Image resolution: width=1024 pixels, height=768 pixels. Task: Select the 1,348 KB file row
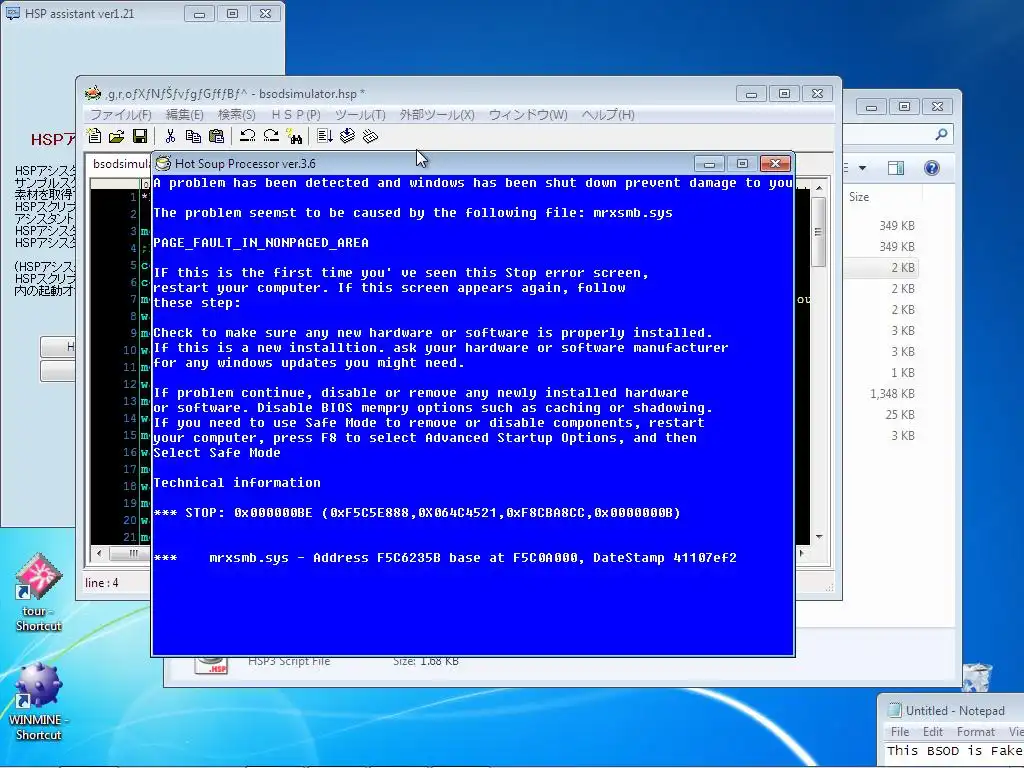point(882,394)
